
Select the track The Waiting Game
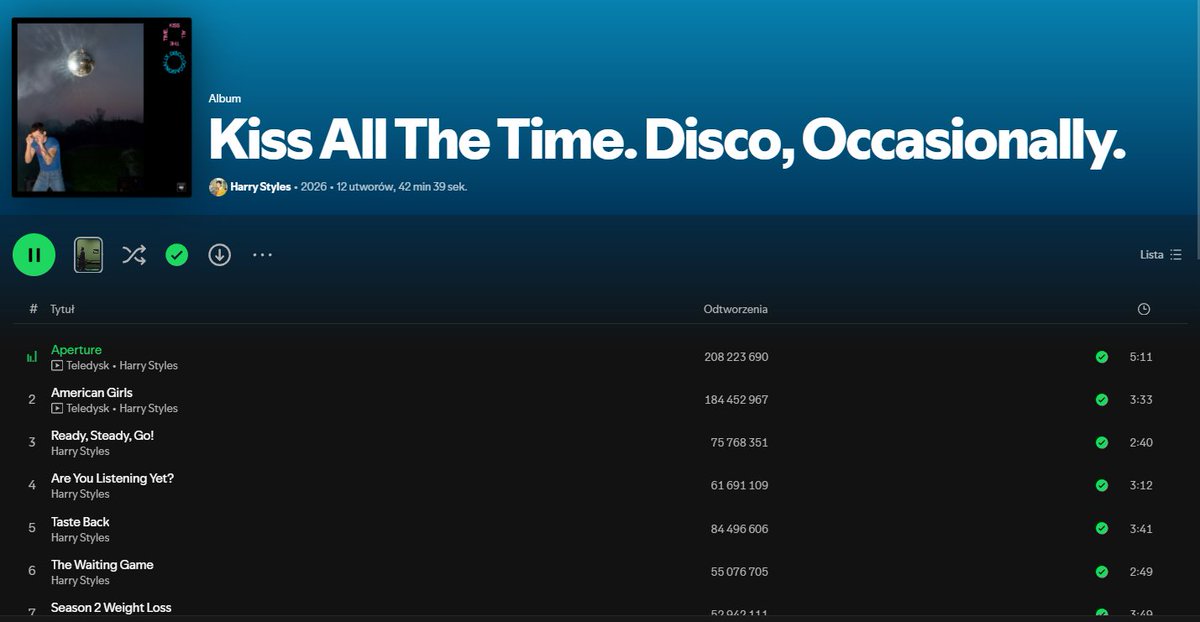click(102, 565)
